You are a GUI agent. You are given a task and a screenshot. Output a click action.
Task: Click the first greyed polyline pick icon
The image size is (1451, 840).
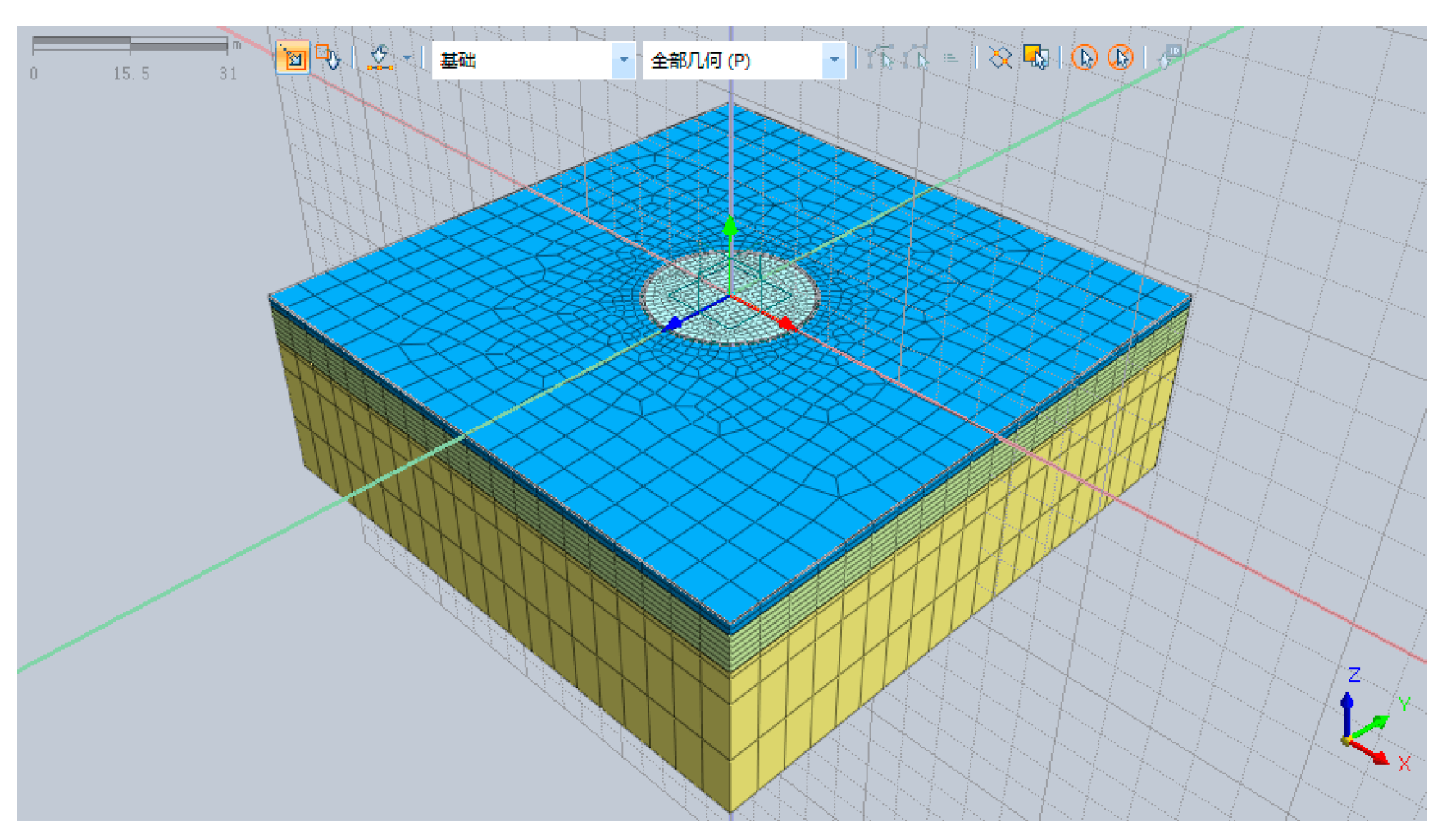pos(880,58)
